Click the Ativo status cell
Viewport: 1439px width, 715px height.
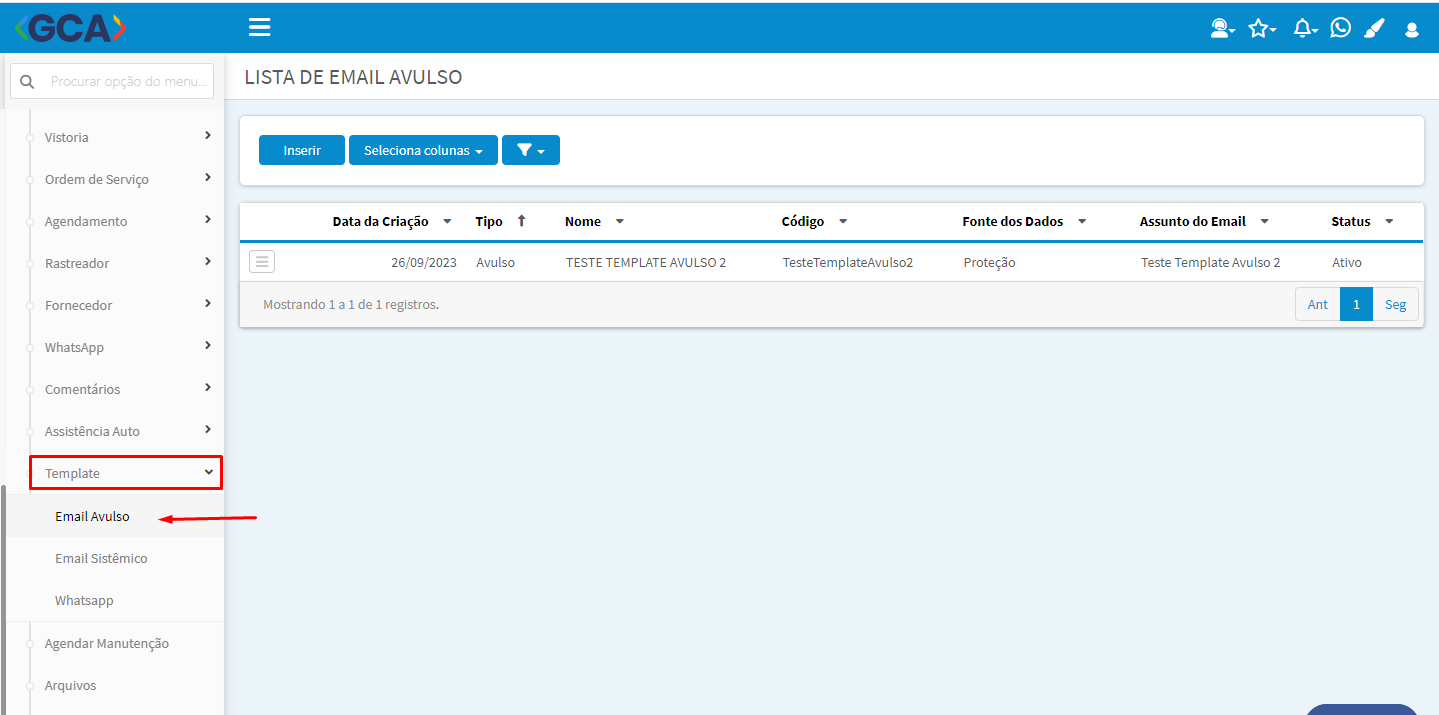tap(1346, 262)
